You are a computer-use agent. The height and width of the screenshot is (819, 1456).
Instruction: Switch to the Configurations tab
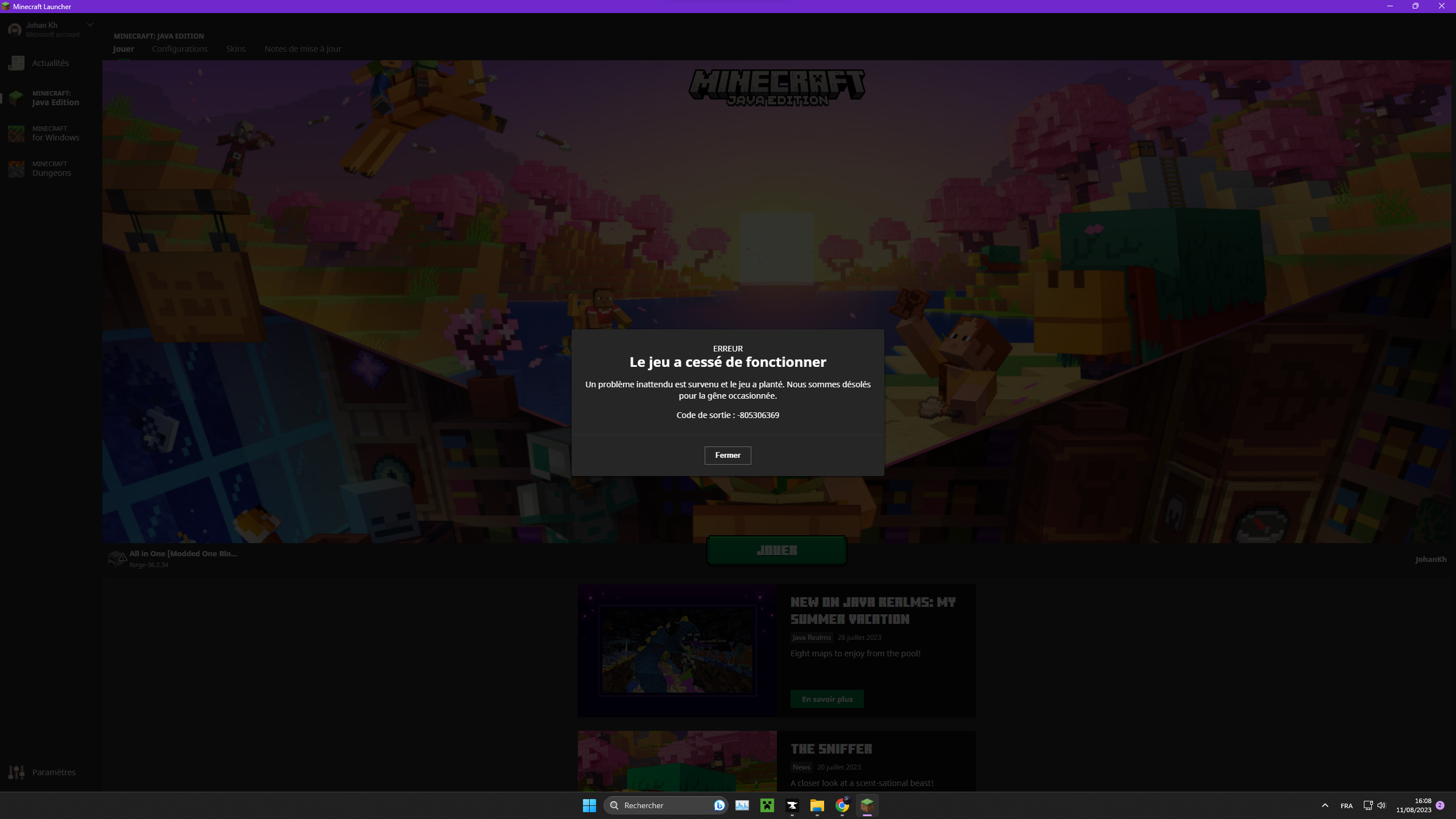[x=180, y=49]
